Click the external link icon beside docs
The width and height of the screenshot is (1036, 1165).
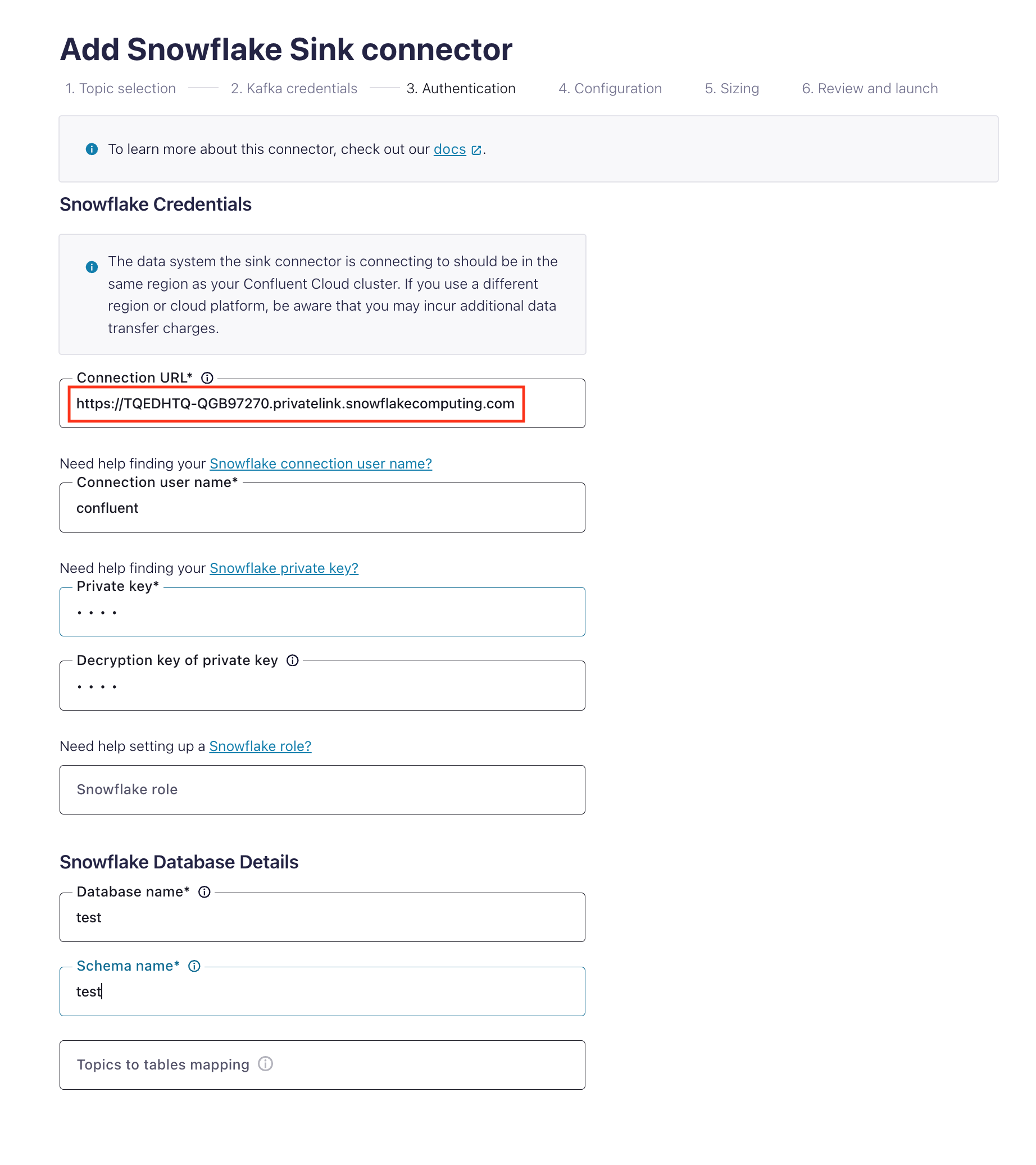click(476, 150)
